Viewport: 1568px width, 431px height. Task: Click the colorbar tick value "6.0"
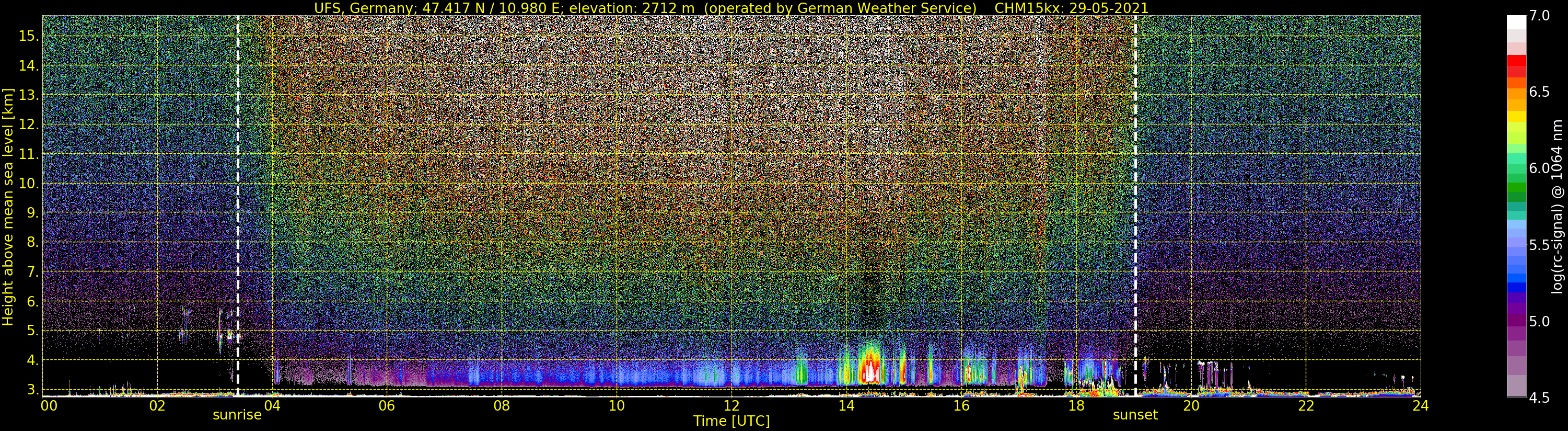click(1540, 168)
